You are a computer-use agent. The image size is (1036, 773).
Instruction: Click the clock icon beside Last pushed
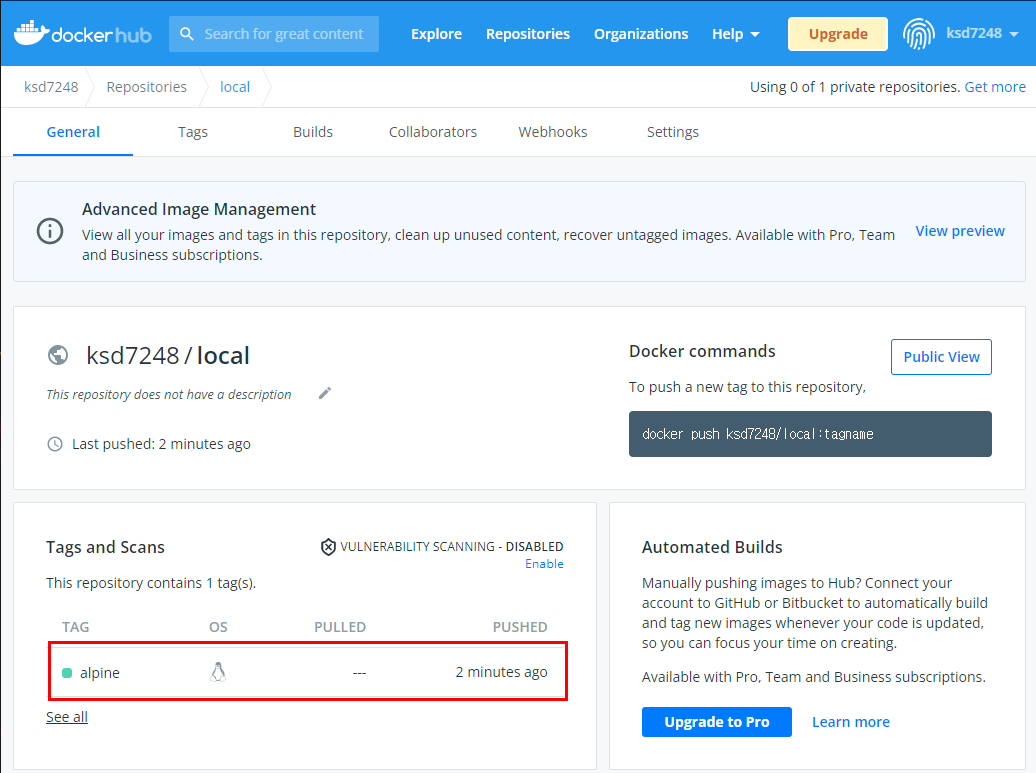(55, 444)
